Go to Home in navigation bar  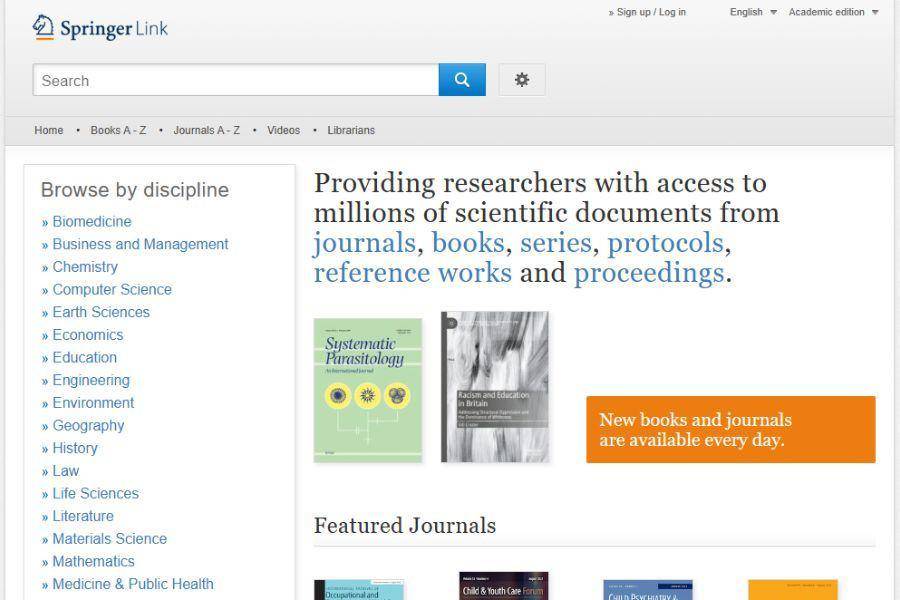(49, 130)
